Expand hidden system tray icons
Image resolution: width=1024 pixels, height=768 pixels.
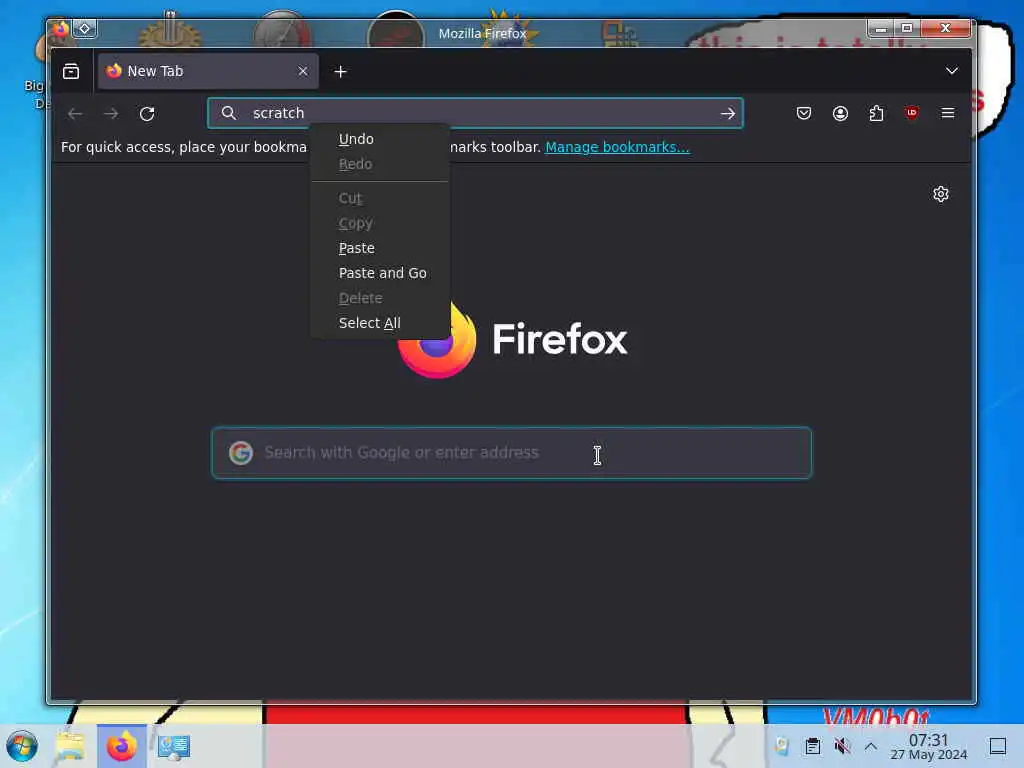871,746
